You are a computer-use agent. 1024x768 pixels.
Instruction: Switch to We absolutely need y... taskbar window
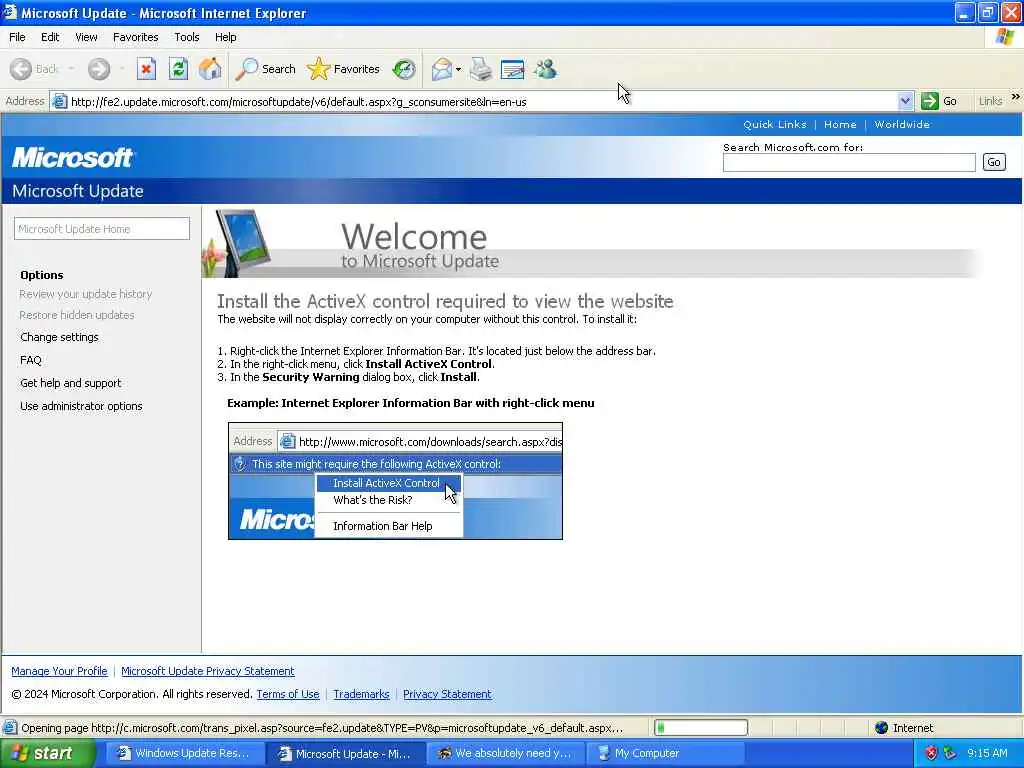[505, 753]
